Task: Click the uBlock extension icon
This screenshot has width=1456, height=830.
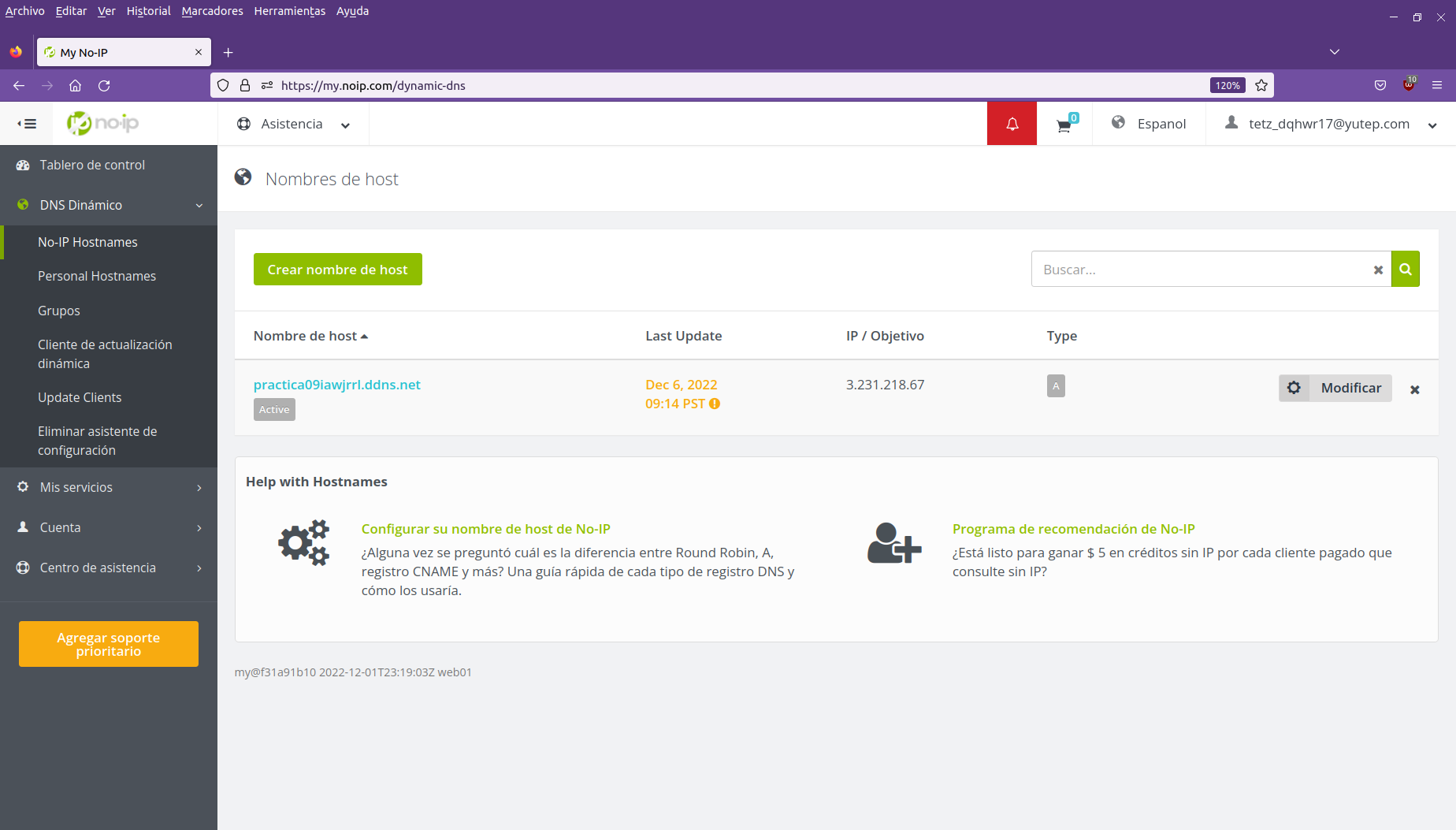Action: [1409, 85]
